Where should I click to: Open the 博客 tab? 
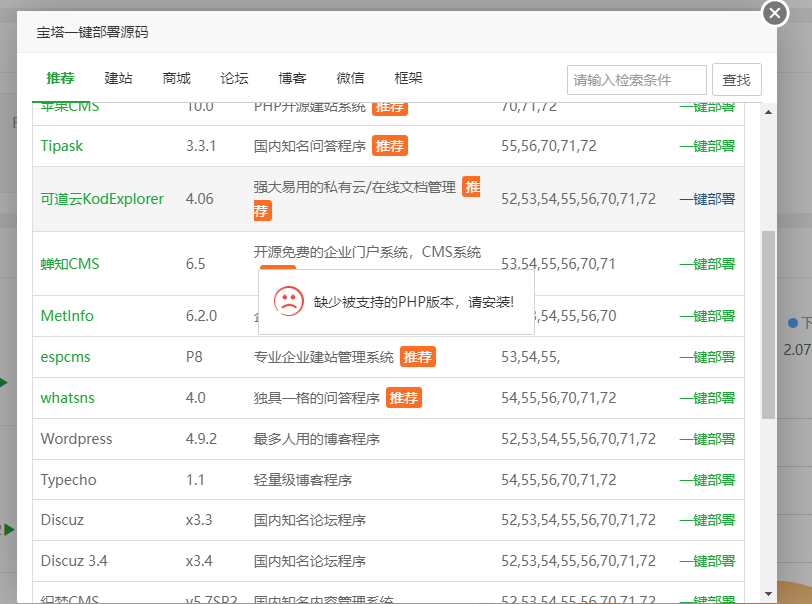[x=292, y=78]
